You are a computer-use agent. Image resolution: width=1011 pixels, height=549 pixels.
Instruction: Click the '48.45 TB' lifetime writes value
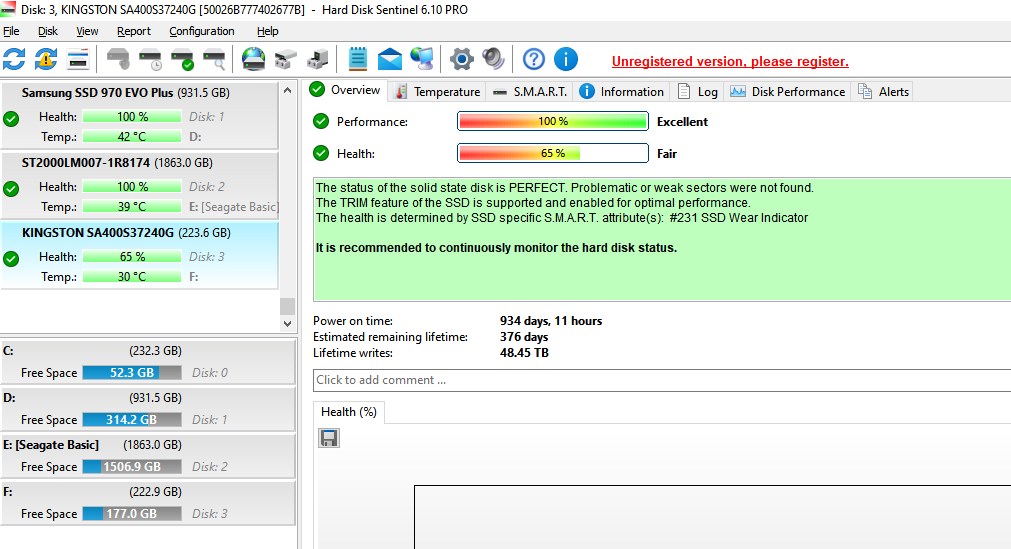[524, 353]
